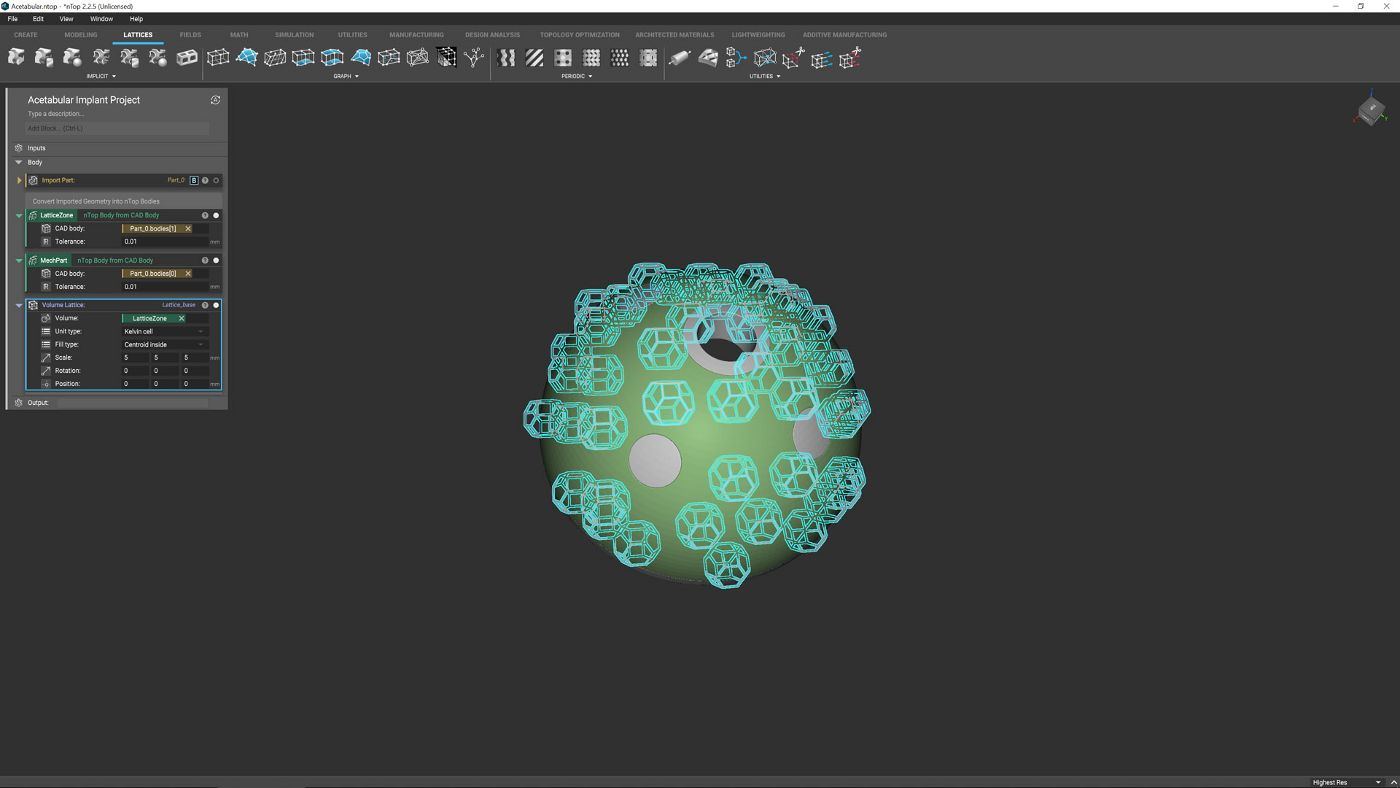
Task: Click the diagonal stripes periodic lattice icon
Action: point(535,58)
